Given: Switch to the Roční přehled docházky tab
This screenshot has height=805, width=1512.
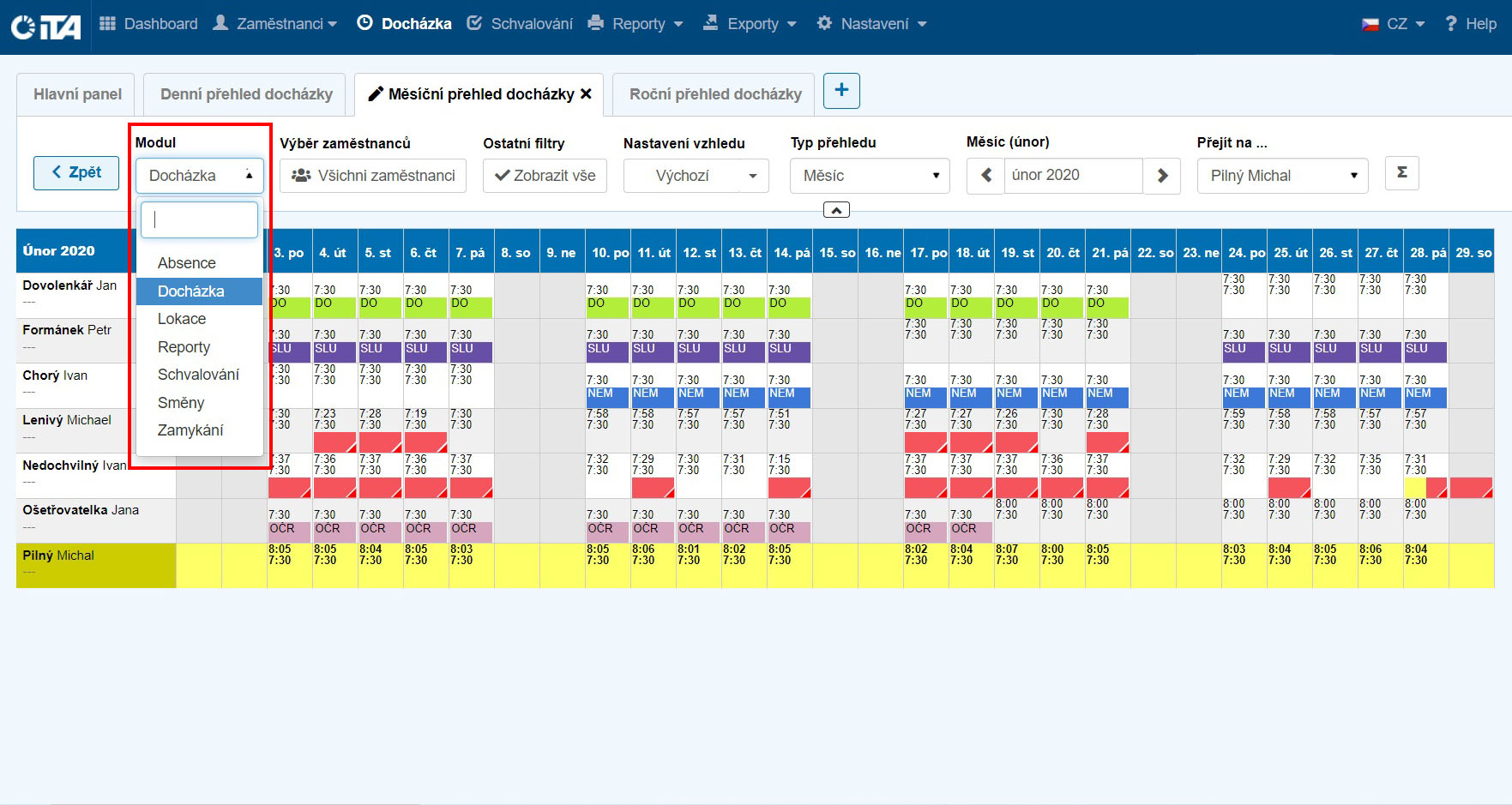Looking at the screenshot, I should point(714,94).
